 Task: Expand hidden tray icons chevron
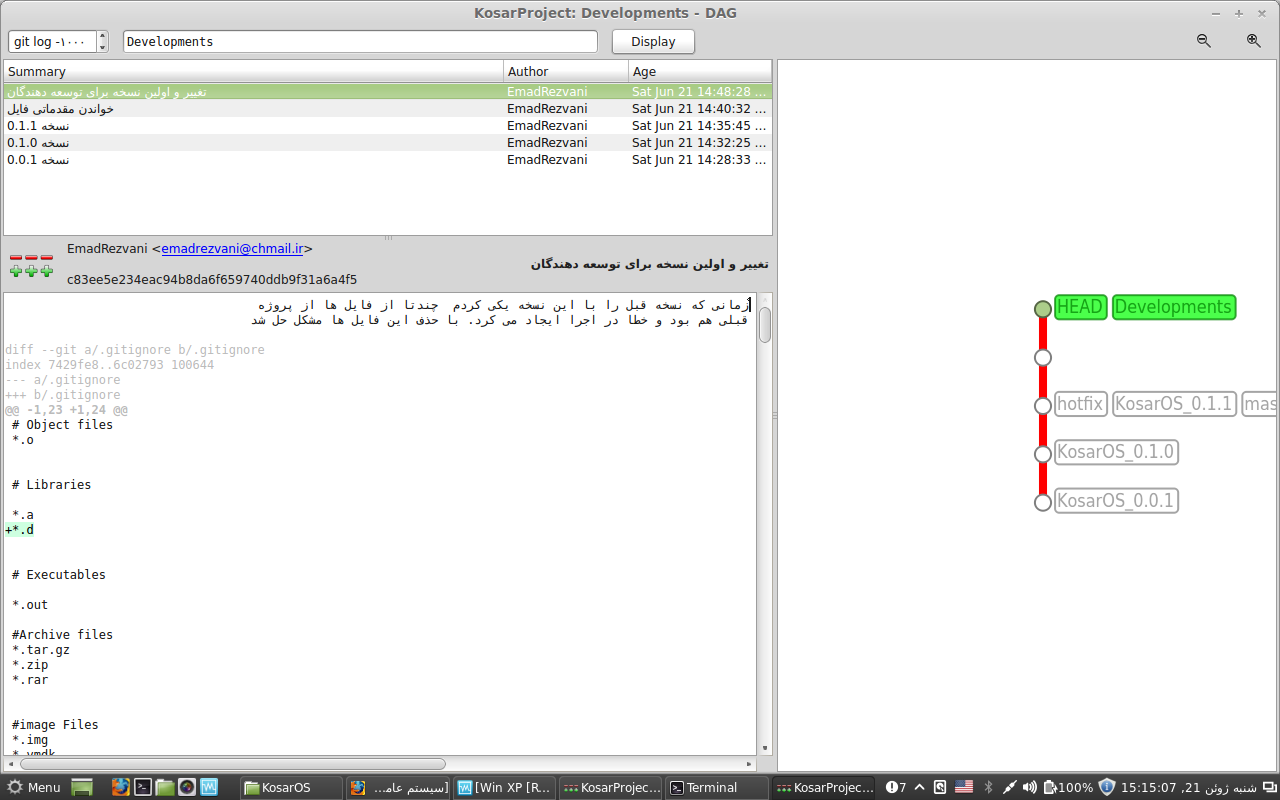[x=919, y=787]
